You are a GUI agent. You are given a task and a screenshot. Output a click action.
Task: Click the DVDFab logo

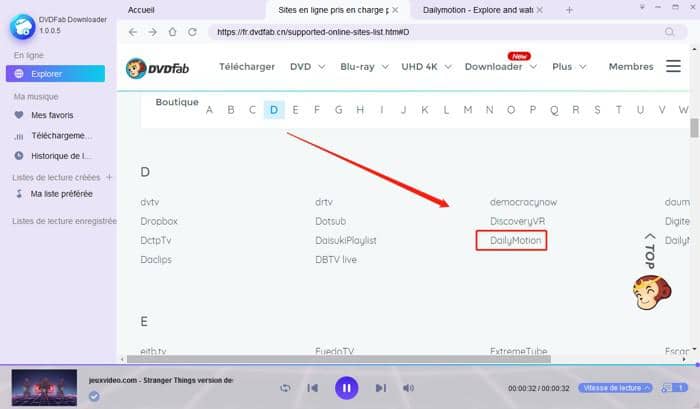[x=158, y=68]
